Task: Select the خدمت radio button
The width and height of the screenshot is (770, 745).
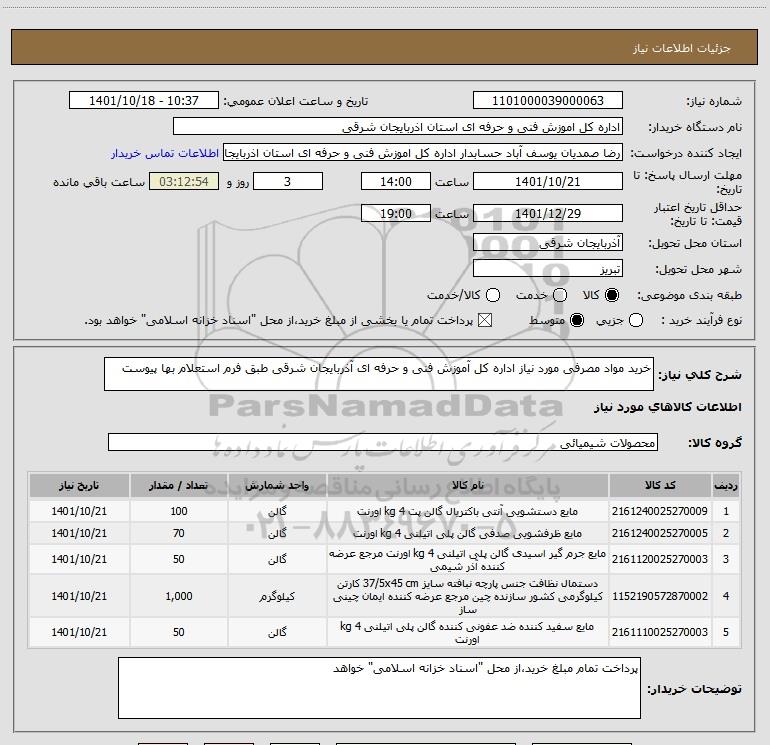Action: pyautogui.click(x=560, y=295)
